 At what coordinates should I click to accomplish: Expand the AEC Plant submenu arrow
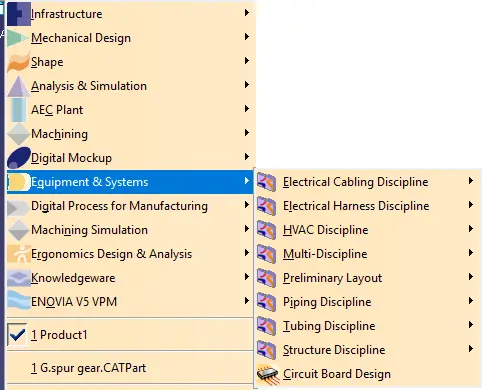coord(247,109)
